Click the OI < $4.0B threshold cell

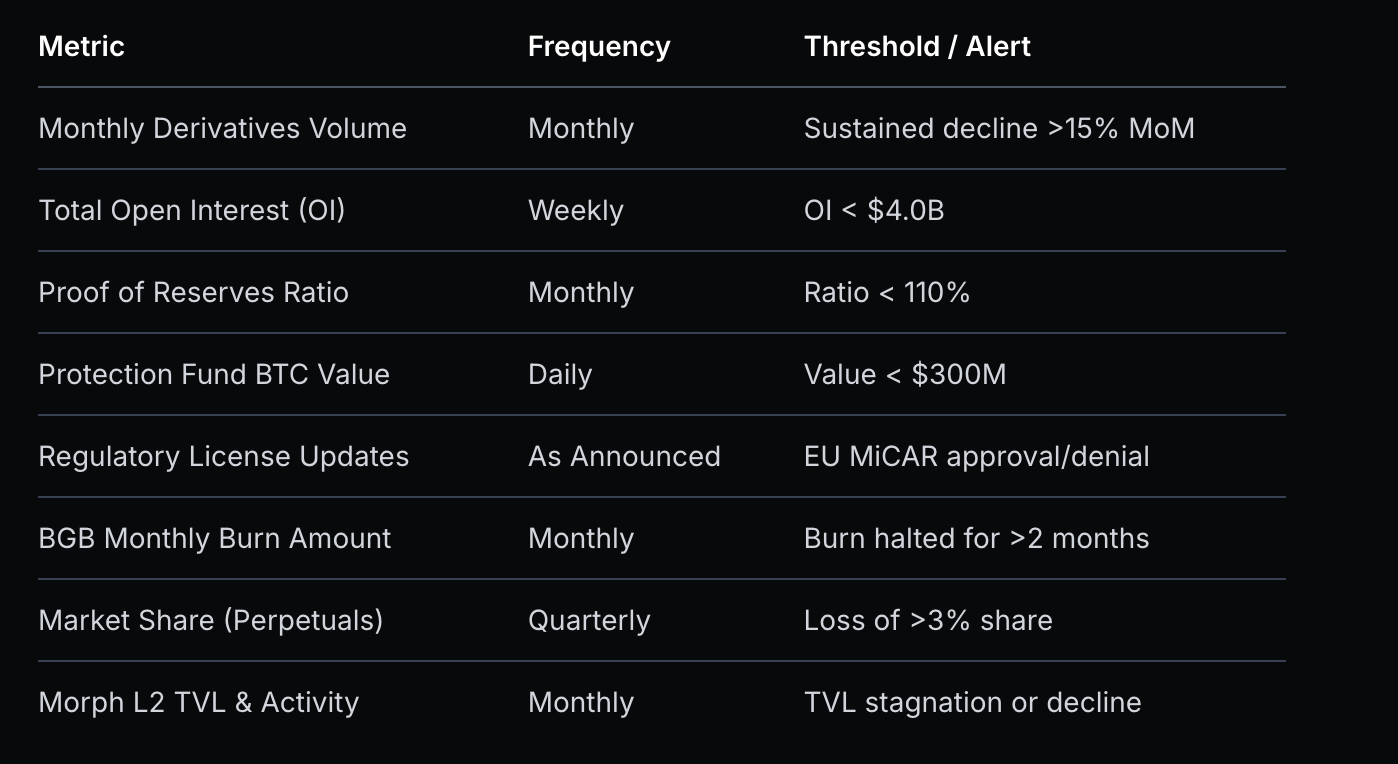click(873, 211)
